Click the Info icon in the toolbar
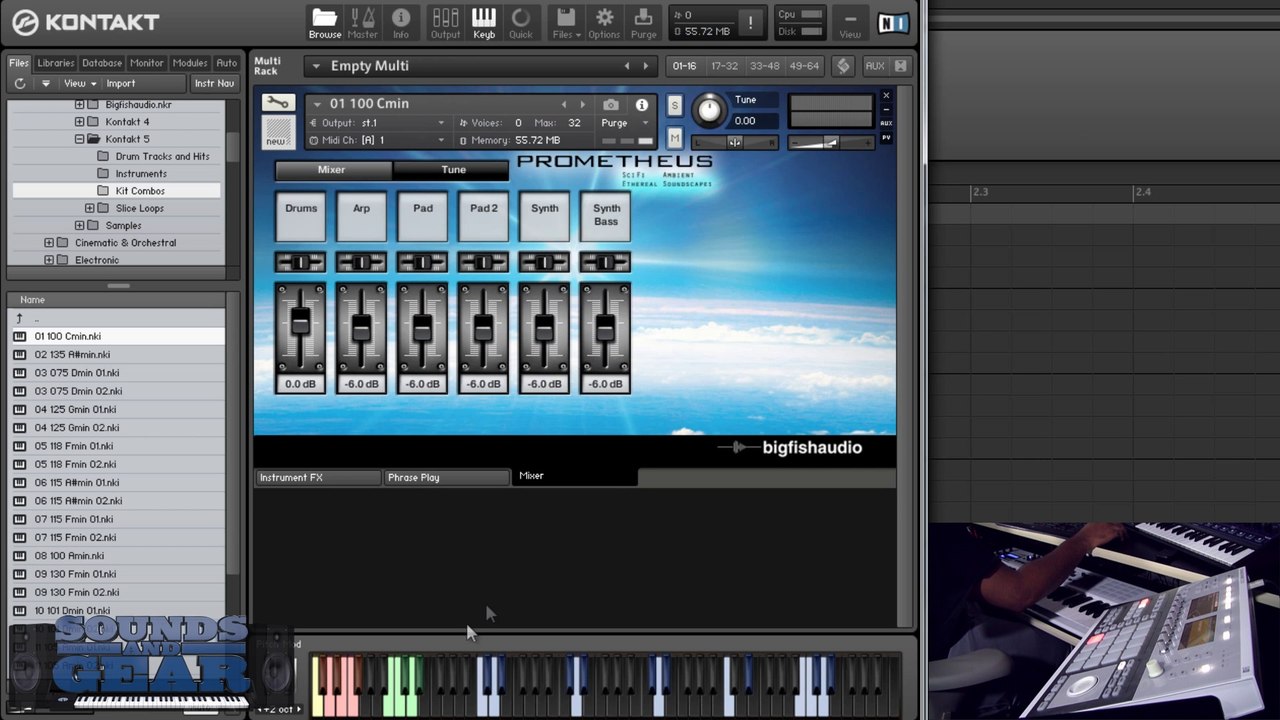Image resolution: width=1280 pixels, height=720 pixels. pyautogui.click(x=401, y=22)
